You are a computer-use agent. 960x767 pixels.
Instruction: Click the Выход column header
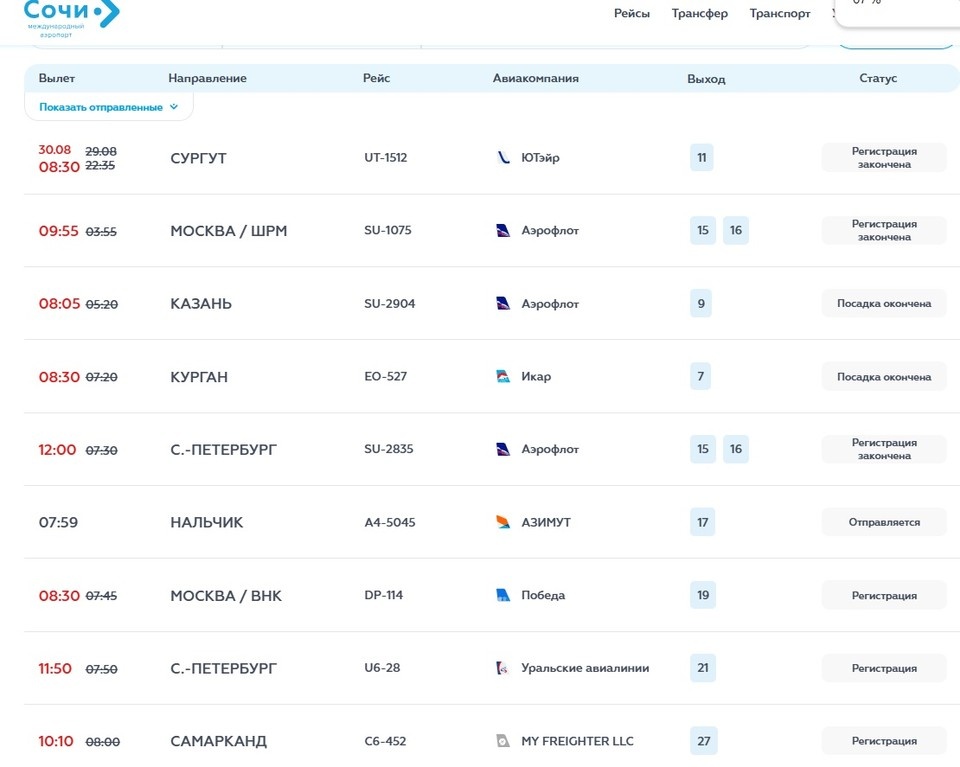point(706,79)
